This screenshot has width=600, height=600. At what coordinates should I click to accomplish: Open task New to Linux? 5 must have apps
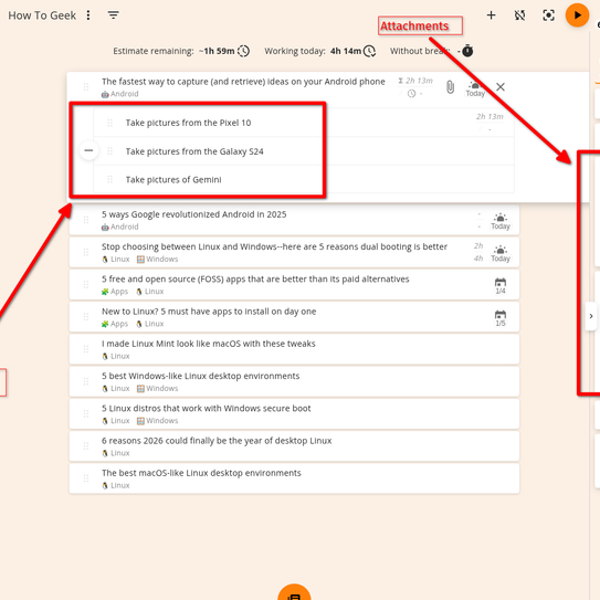pos(209,311)
